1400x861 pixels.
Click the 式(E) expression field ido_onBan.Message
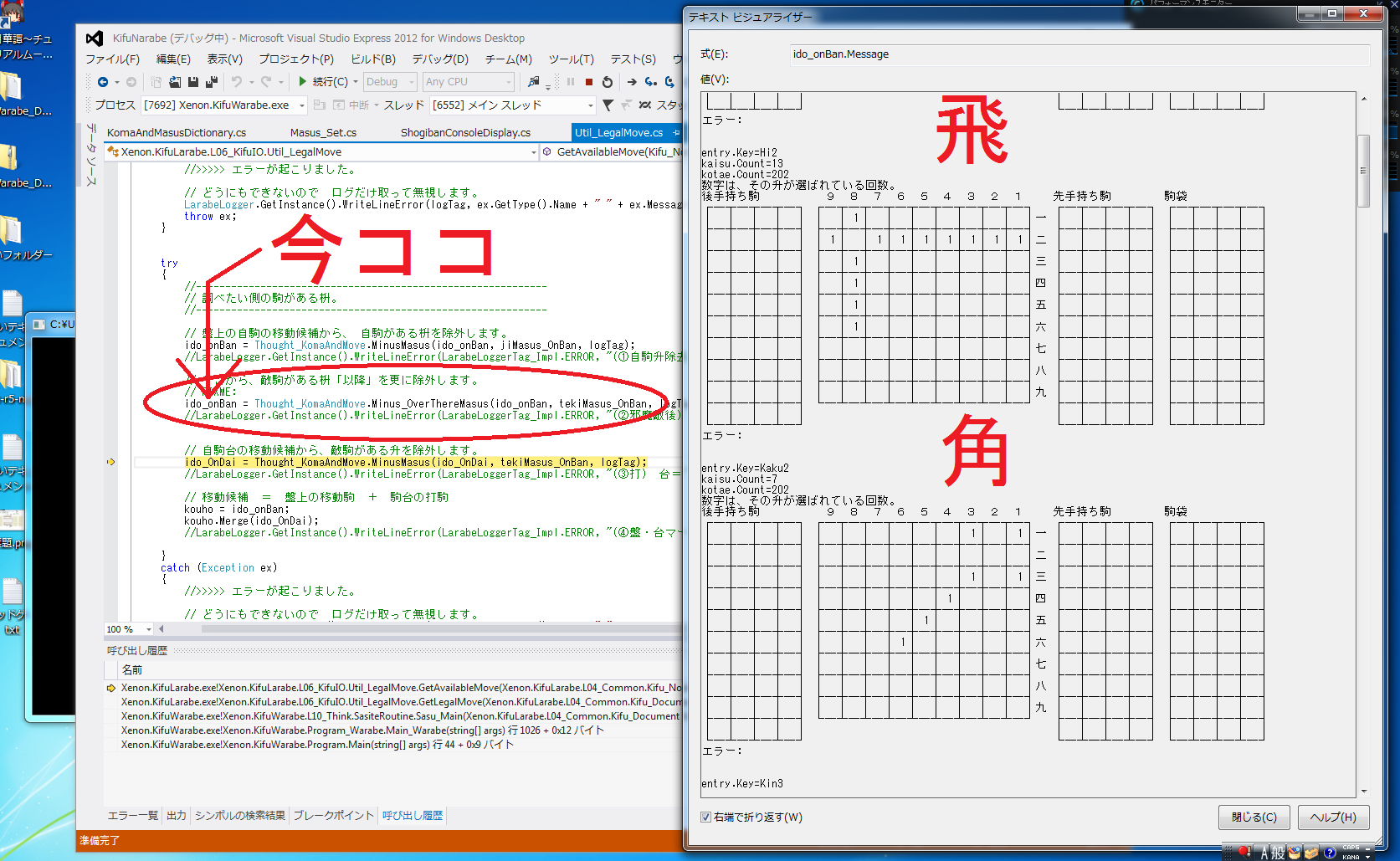pyautogui.click(x=1079, y=54)
